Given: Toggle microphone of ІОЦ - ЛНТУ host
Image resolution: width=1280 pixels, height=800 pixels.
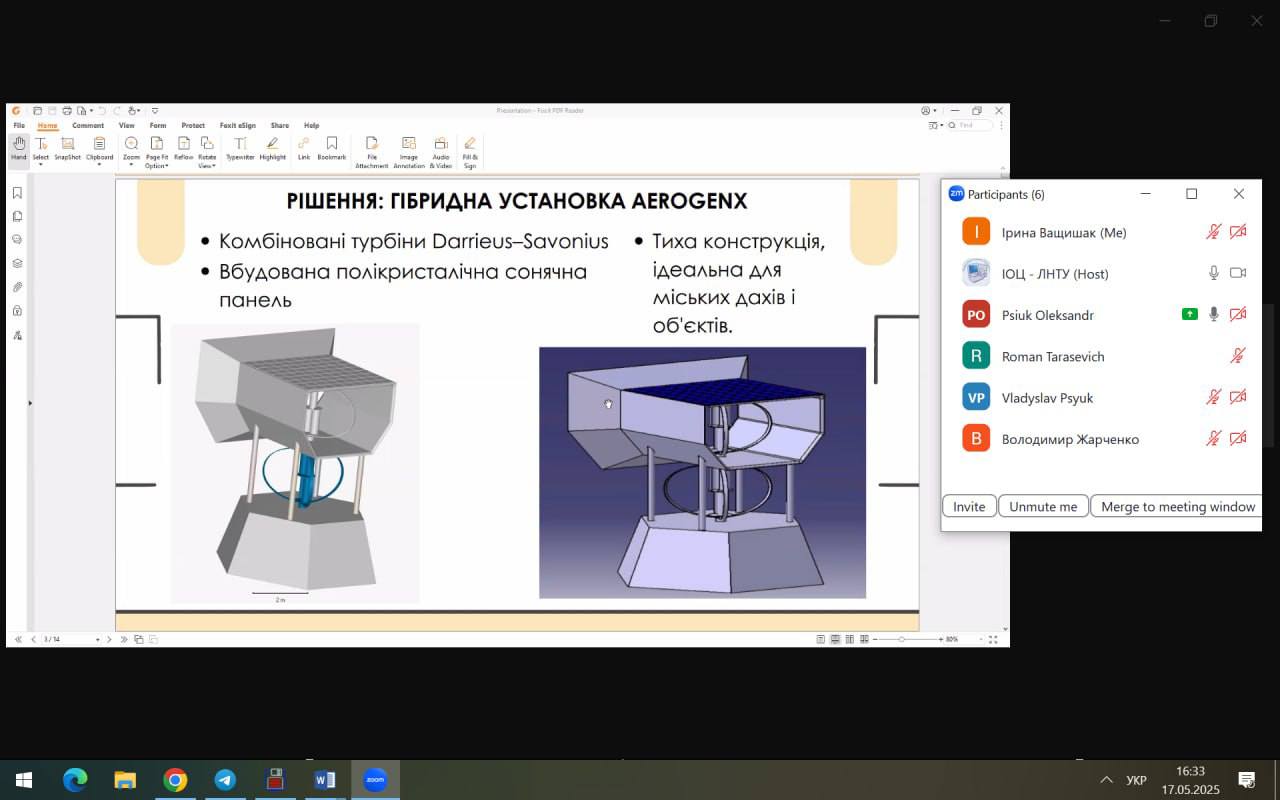Looking at the screenshot, I should (1214, 273).
